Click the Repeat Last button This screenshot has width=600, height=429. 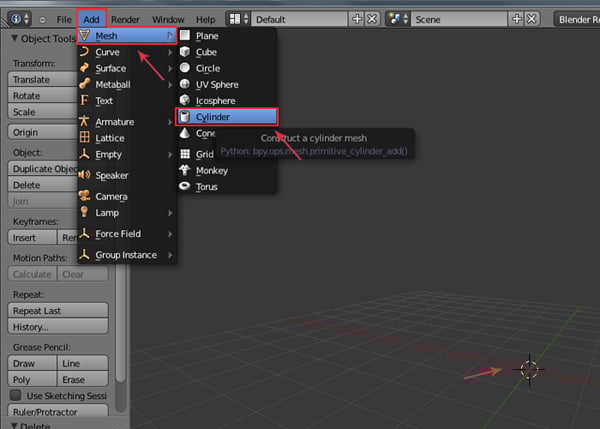click(58, 310)
